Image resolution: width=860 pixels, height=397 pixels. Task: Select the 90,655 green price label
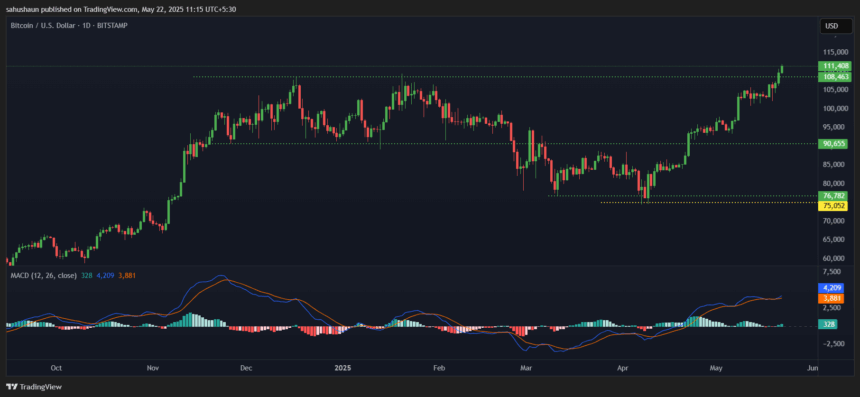[833, 144]
